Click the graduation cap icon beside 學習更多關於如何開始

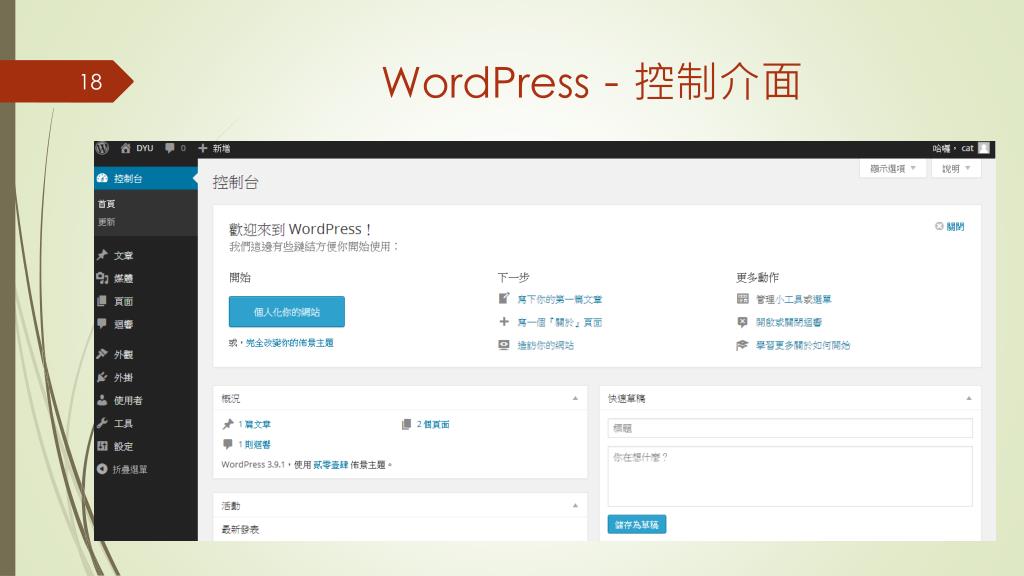tap(743, 345)
